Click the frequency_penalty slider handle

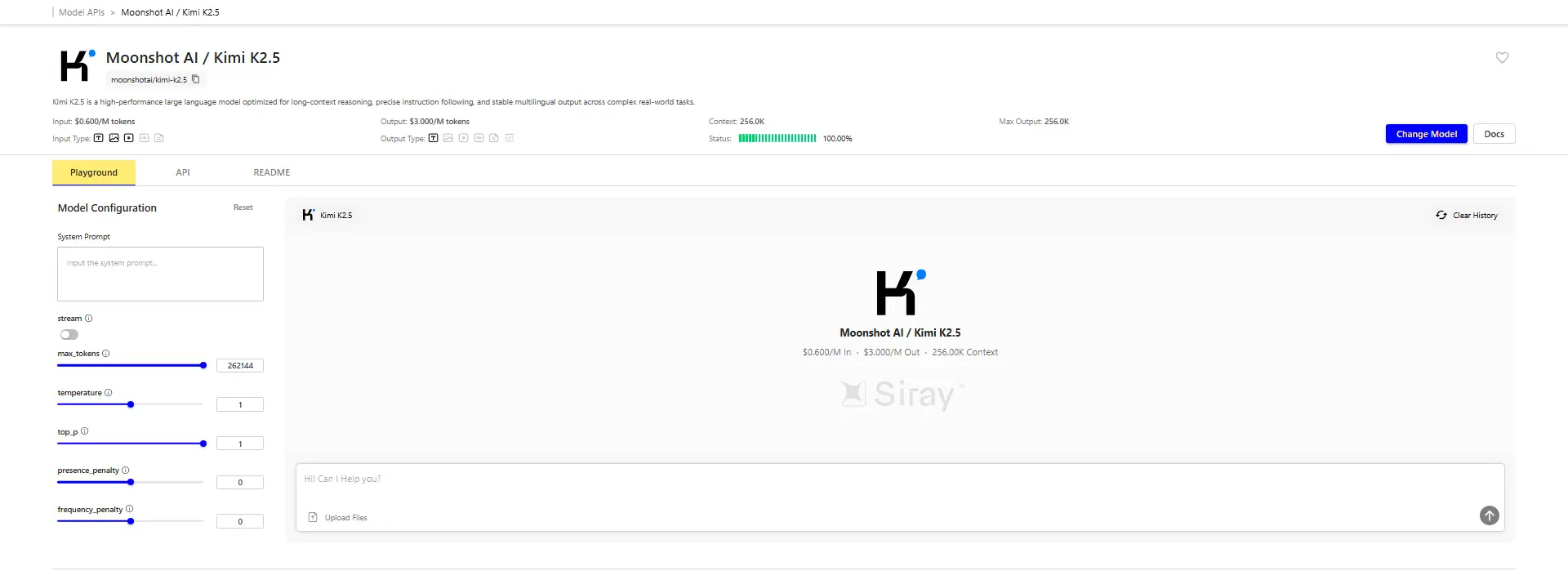coord(131,521)
